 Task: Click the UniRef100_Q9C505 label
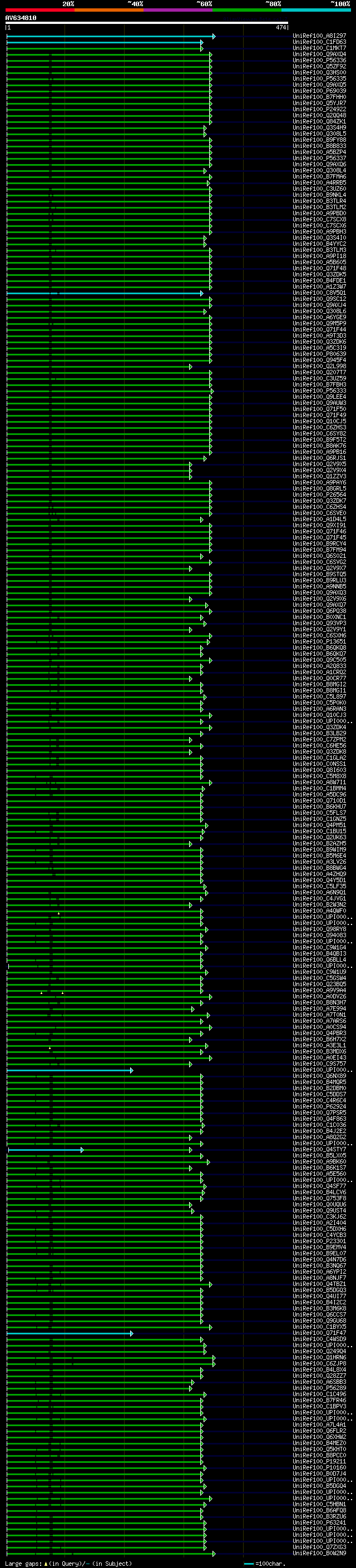pos(319,660)
